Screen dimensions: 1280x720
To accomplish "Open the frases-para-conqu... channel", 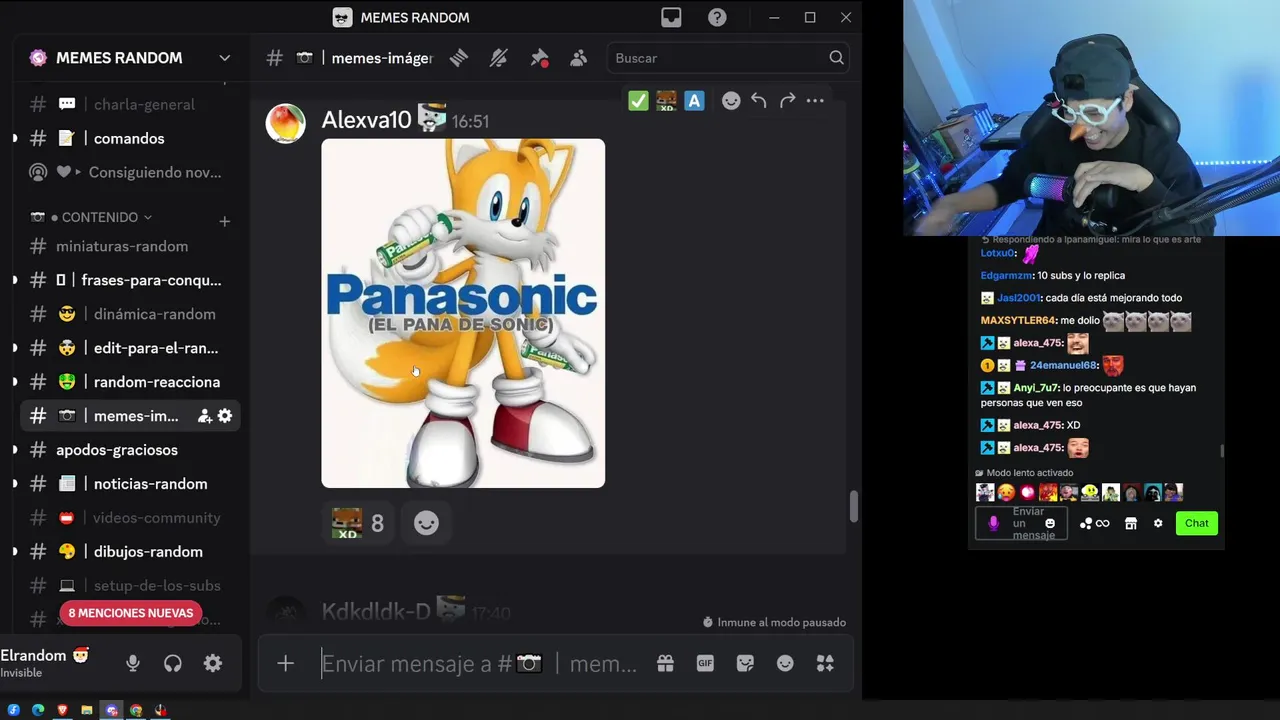I will point(130,280).
